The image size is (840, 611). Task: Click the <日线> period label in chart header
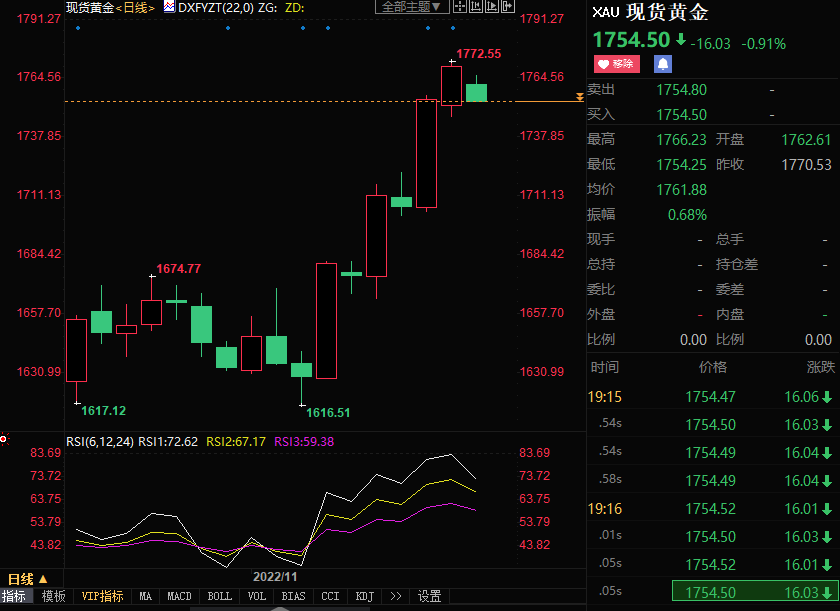pyautogui.click(x=137, y=7)
